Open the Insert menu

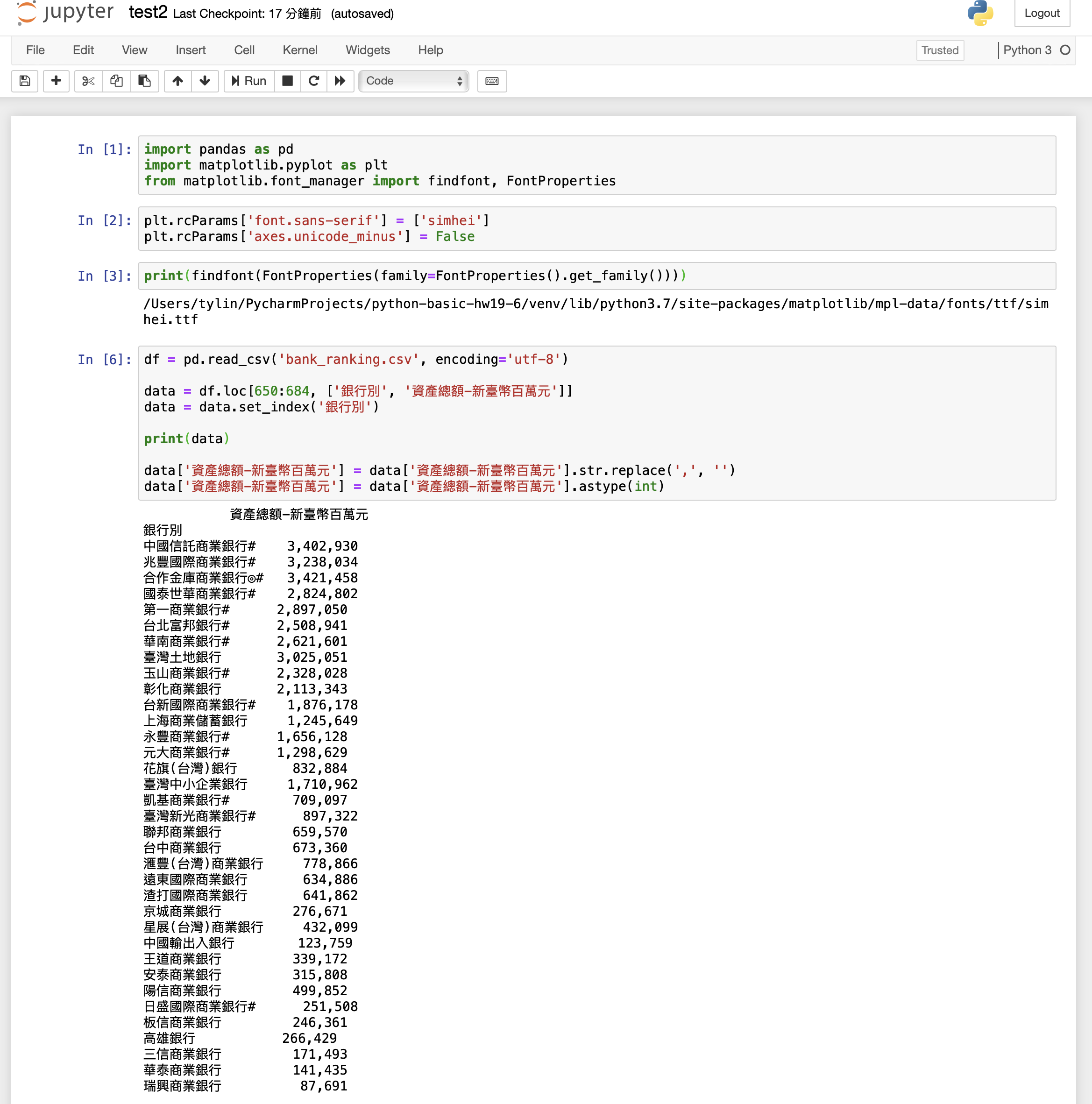tap(191, 50)
